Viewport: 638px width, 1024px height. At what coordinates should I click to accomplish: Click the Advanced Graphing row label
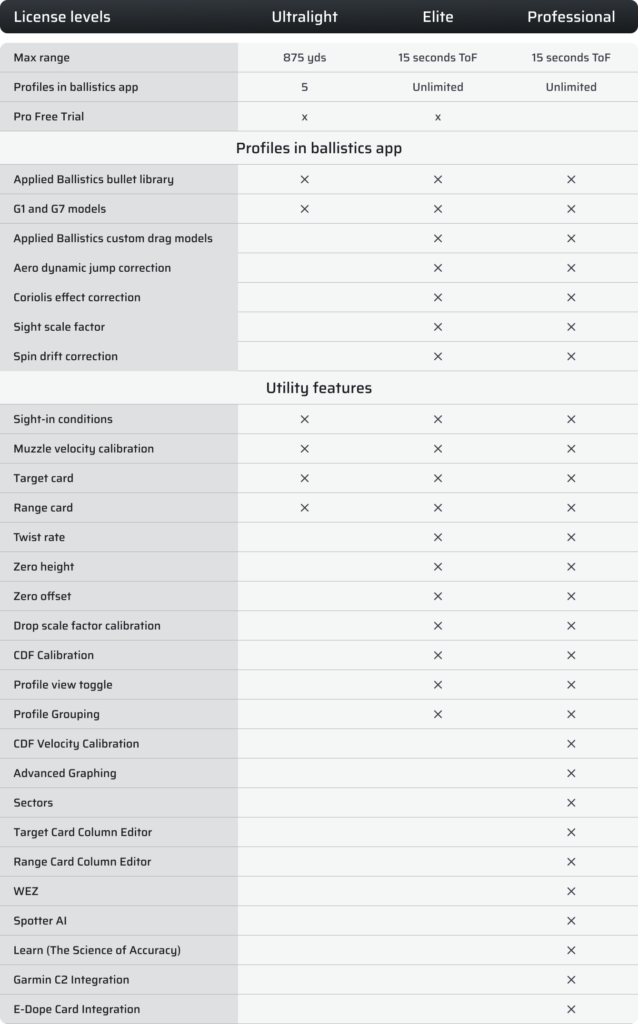pyautogui.click(x=65, y=773)
